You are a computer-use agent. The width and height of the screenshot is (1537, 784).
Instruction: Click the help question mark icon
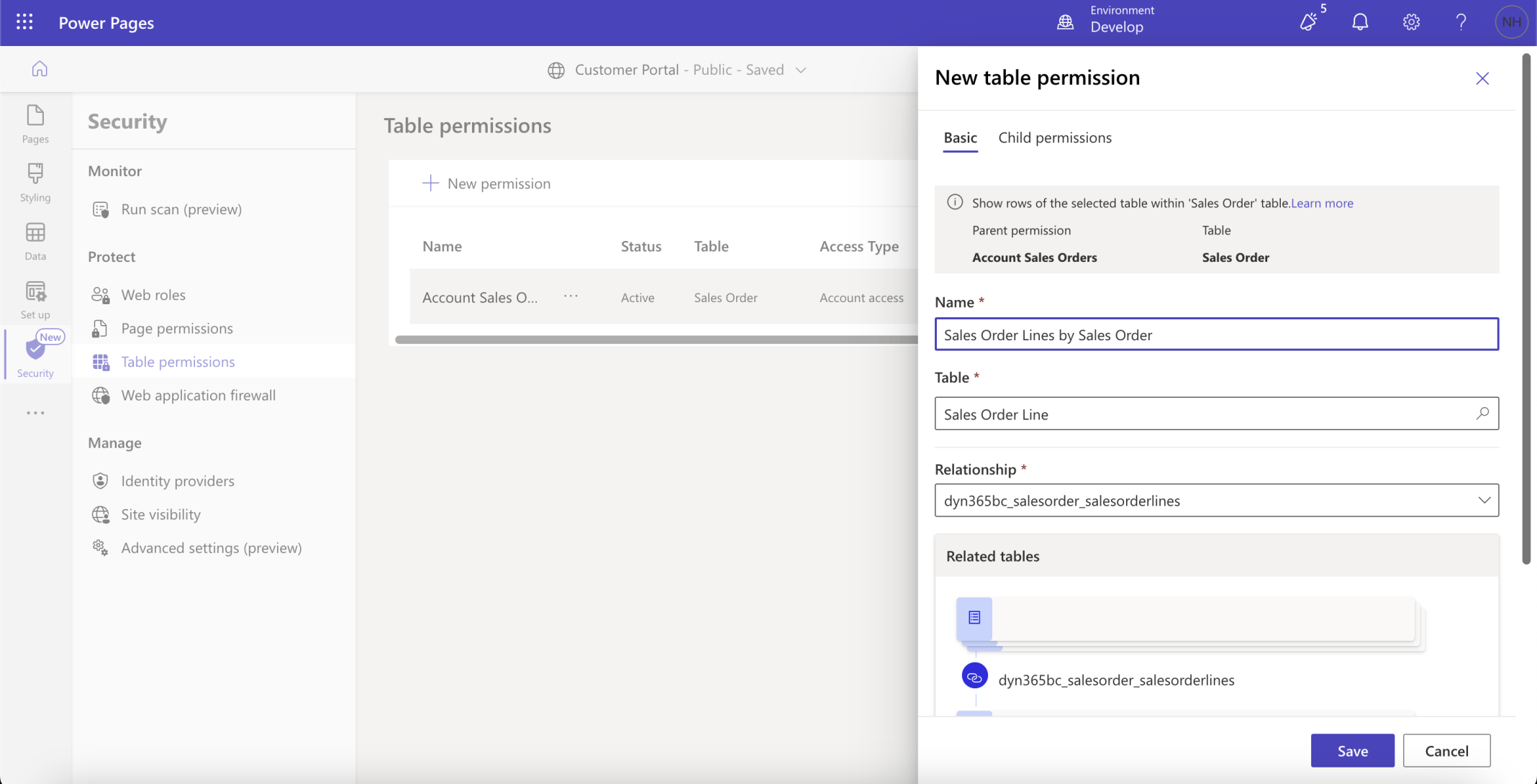1461,22
